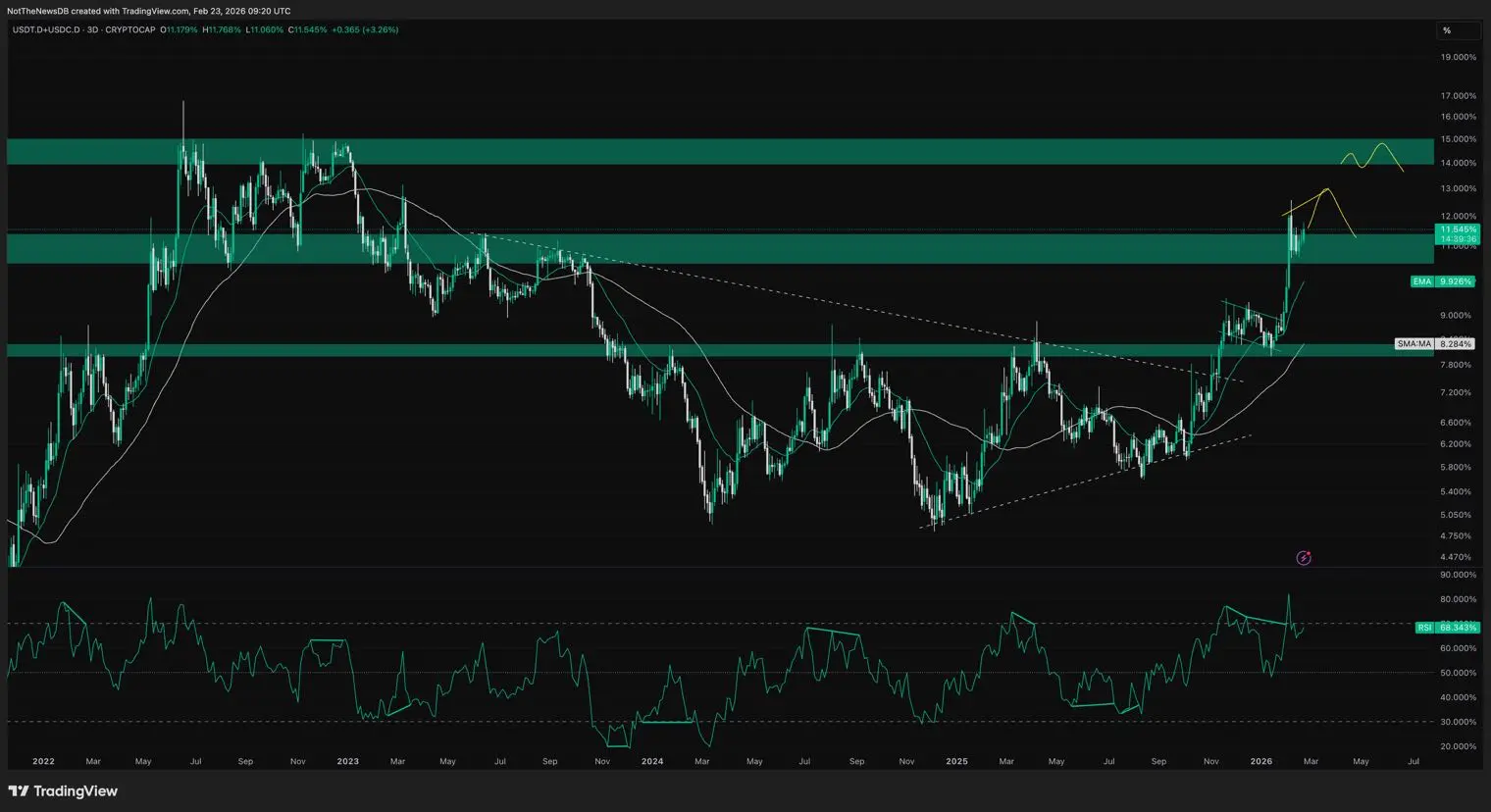Click the 16.000% price axis label
1491x812 pixels.
coord(1458,117)
